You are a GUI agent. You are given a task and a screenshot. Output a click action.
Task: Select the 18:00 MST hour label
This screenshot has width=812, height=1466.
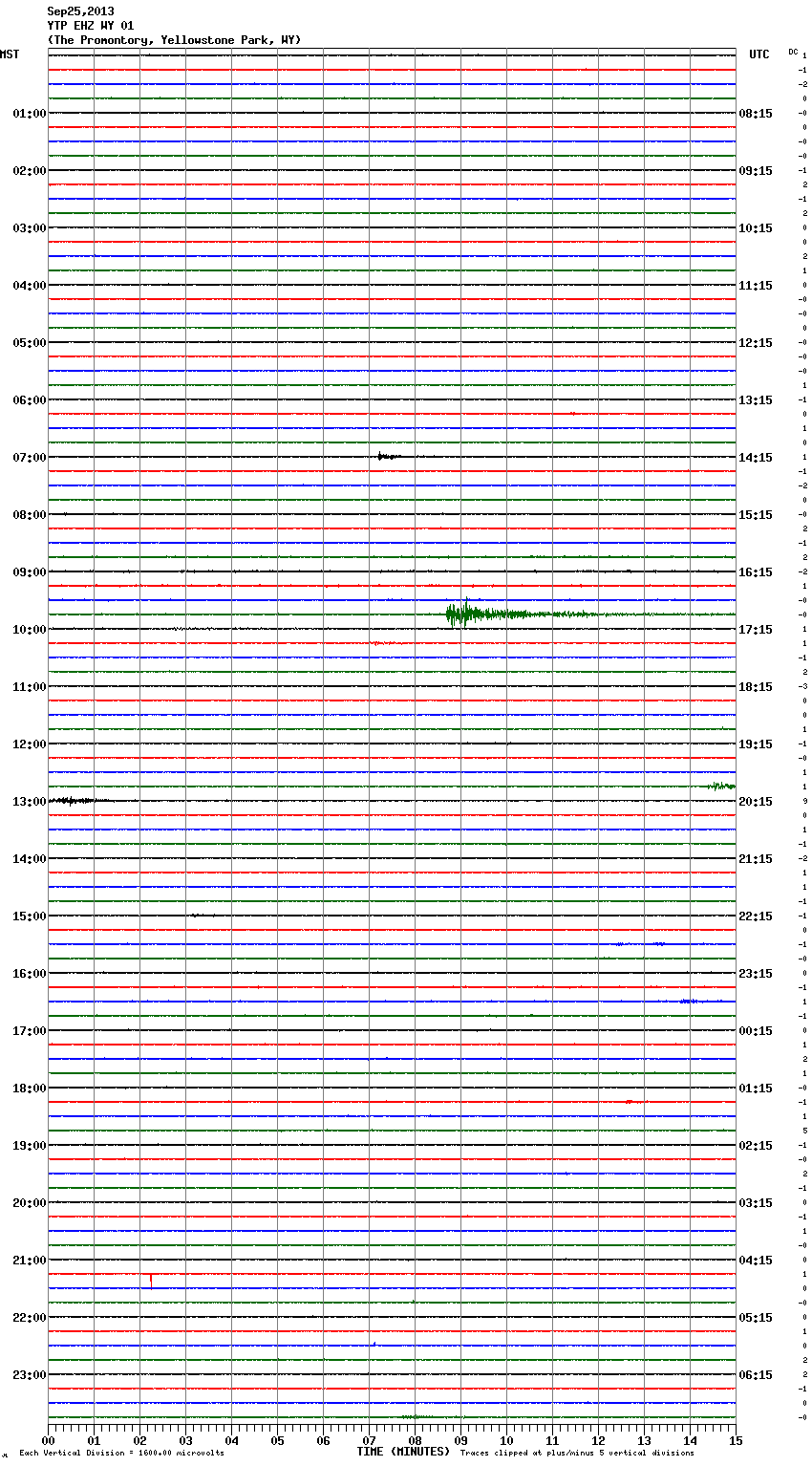click(x=30, y=1089)
